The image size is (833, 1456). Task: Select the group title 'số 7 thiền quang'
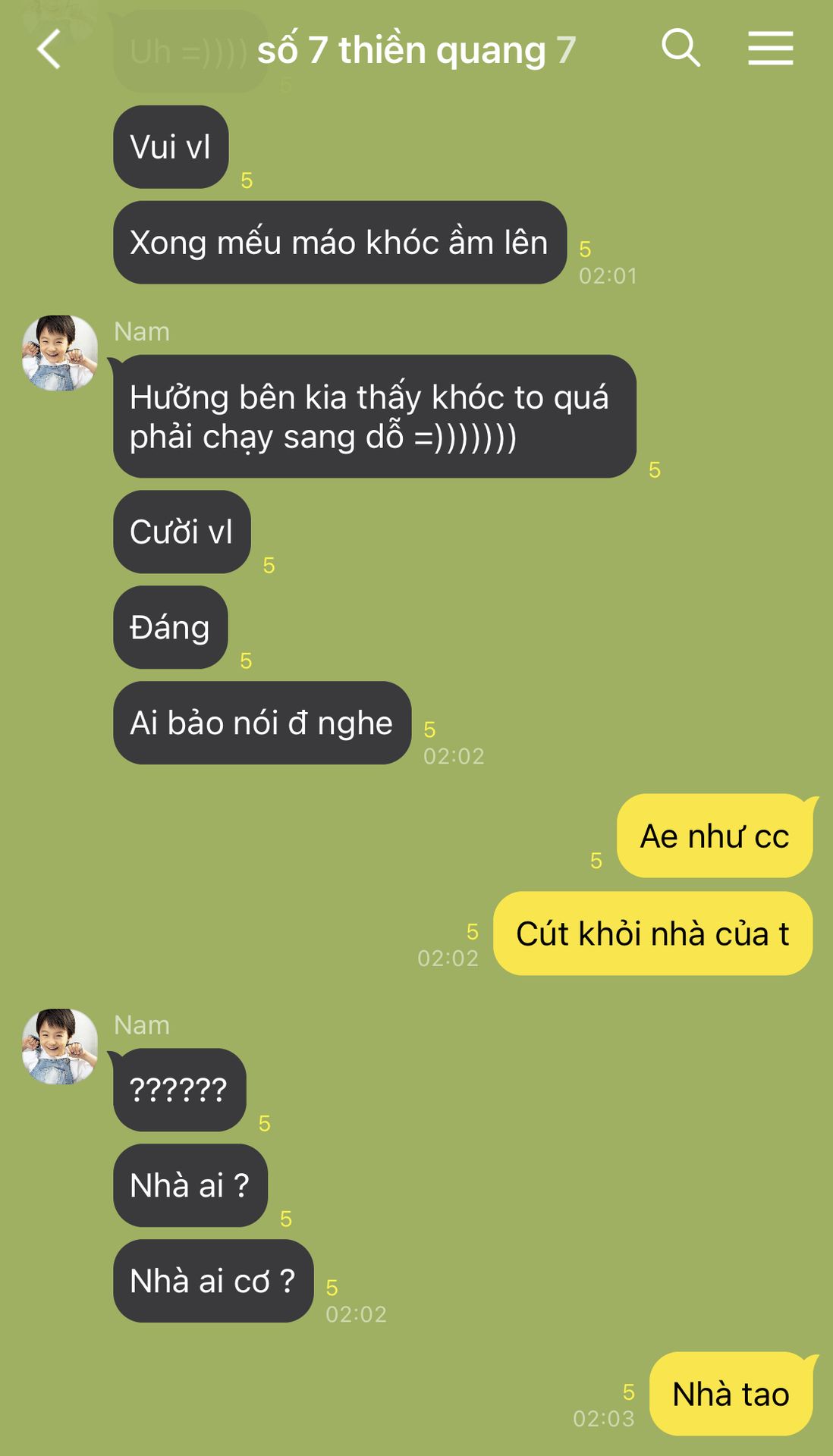point(401,51)
